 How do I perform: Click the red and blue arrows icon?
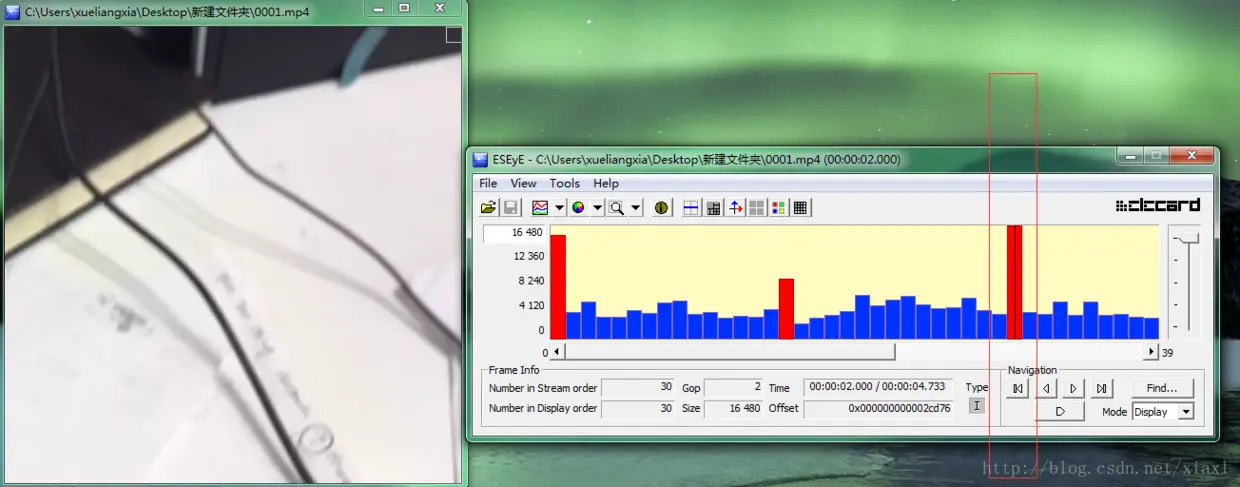pos(736,207)
